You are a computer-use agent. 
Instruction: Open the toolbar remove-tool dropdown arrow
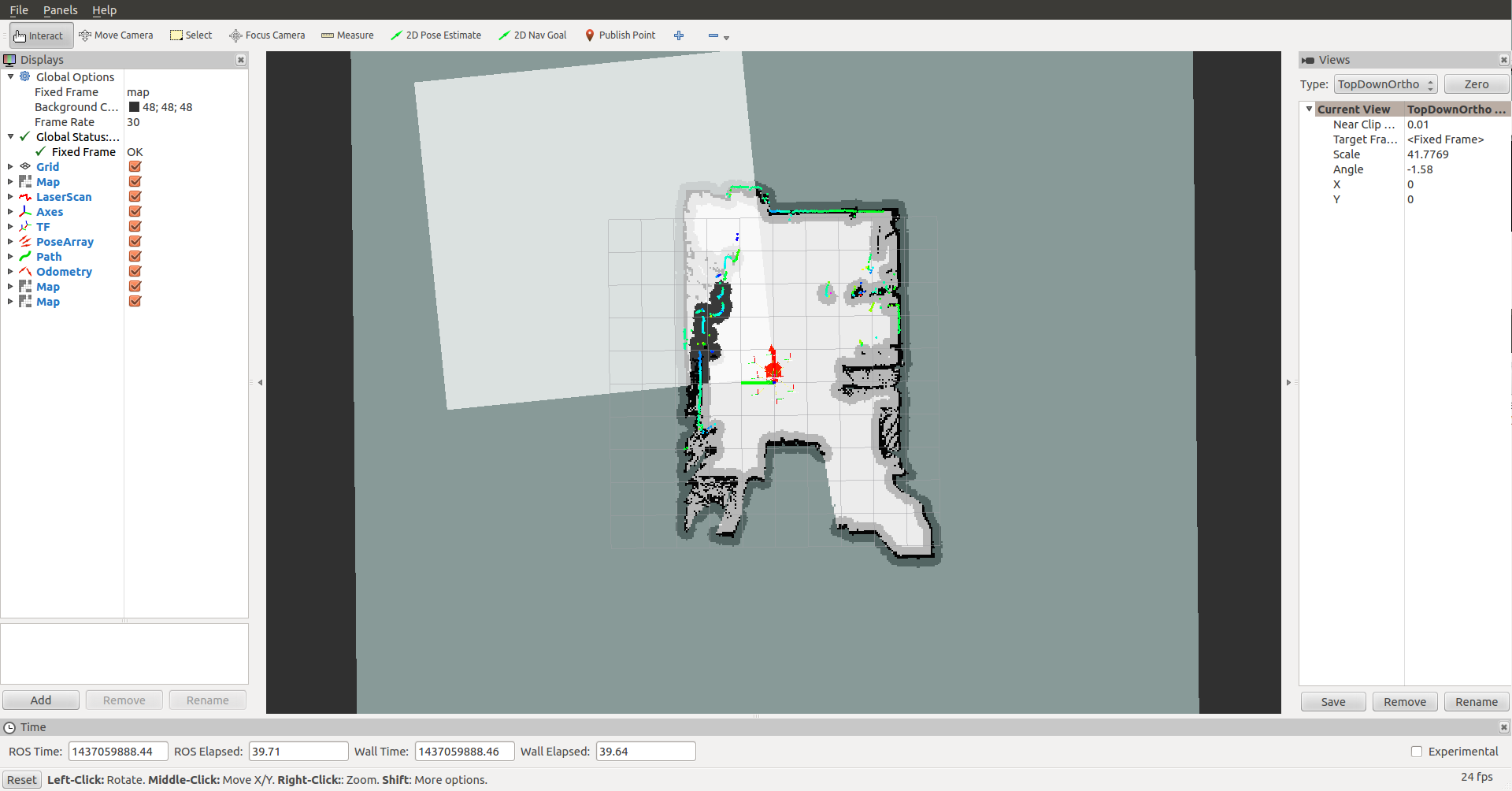point(726,37)
